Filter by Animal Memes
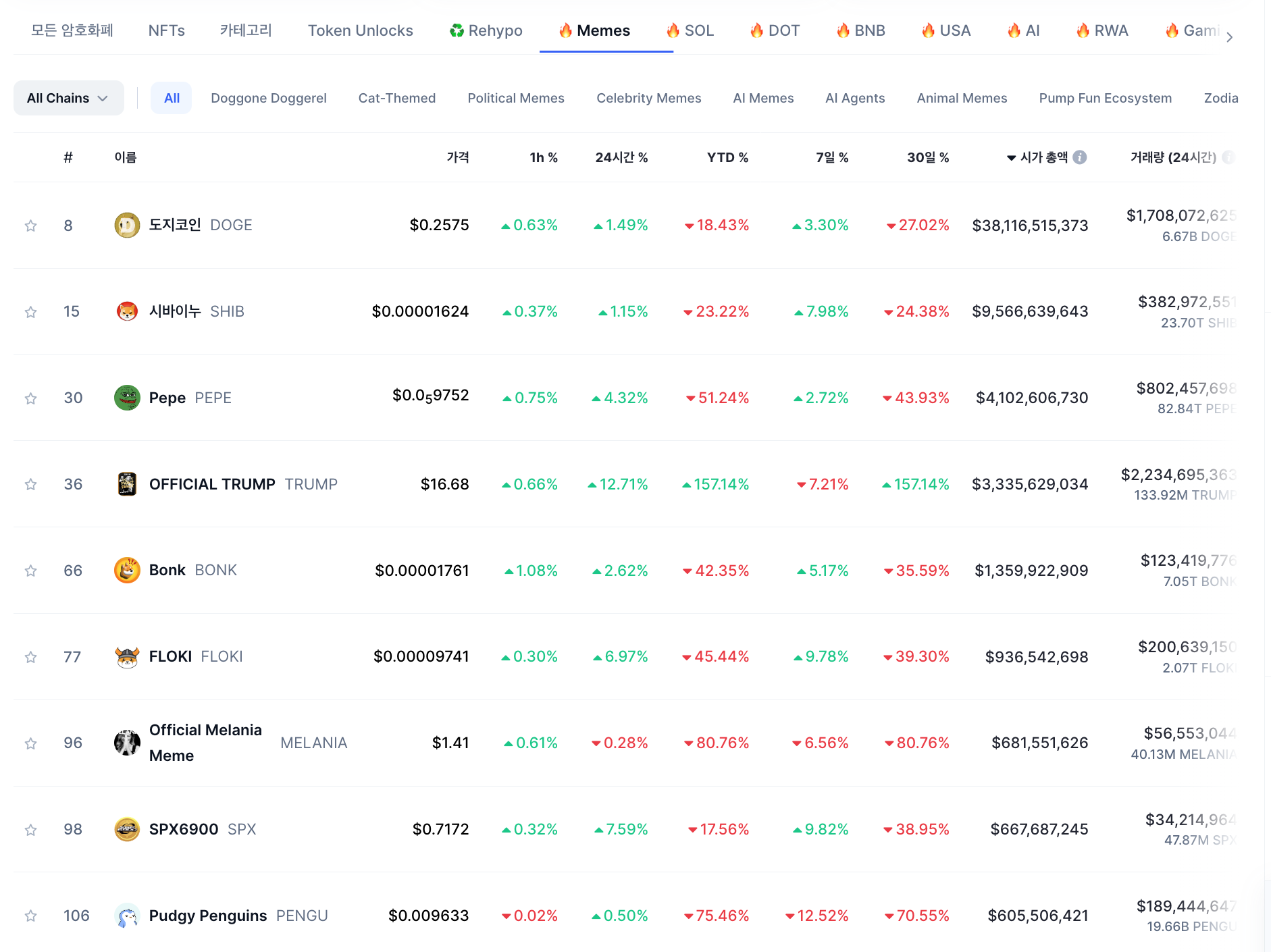Image resolution: width=1271 pixels, height=952 pixels. pyautogui.click(x=962, y=98)
